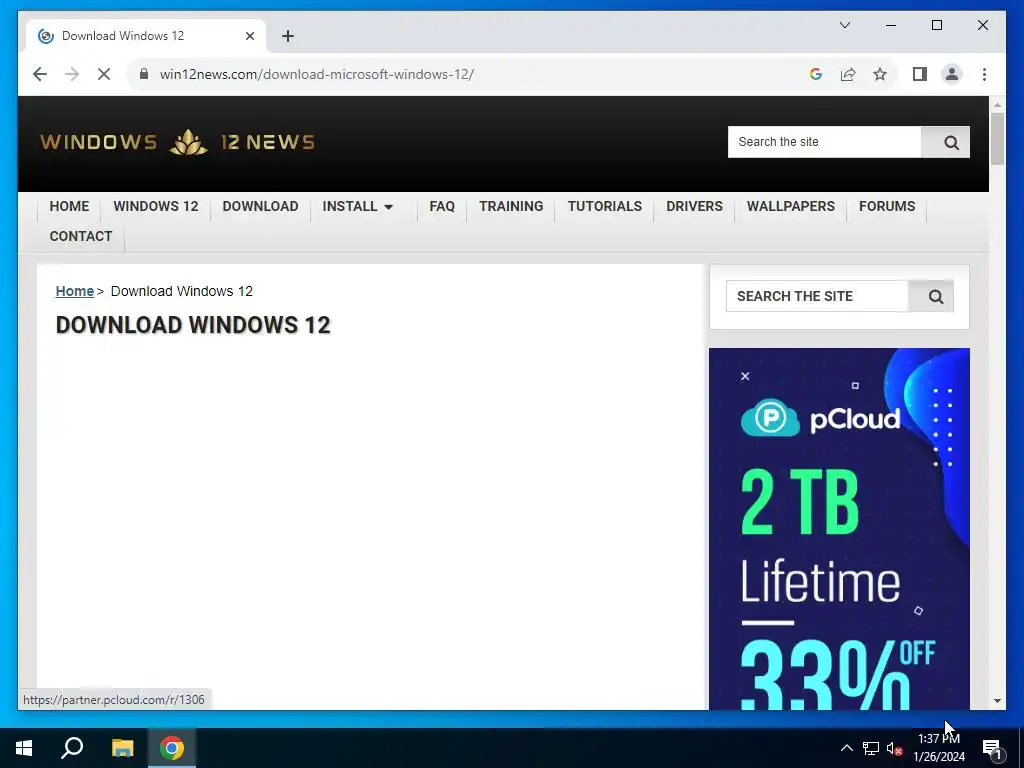Viewport: 1024px width, 768px height.
Task: Select the Download Windows 12 tab
Action: [x=145, y=36]
